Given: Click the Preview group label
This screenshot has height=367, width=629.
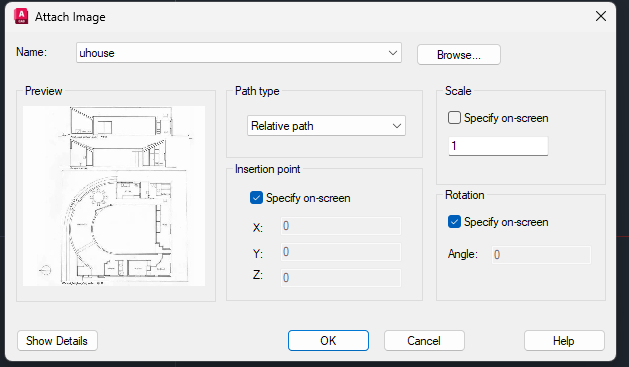Looking at the screenshot, I should click(x=44, y=91).
